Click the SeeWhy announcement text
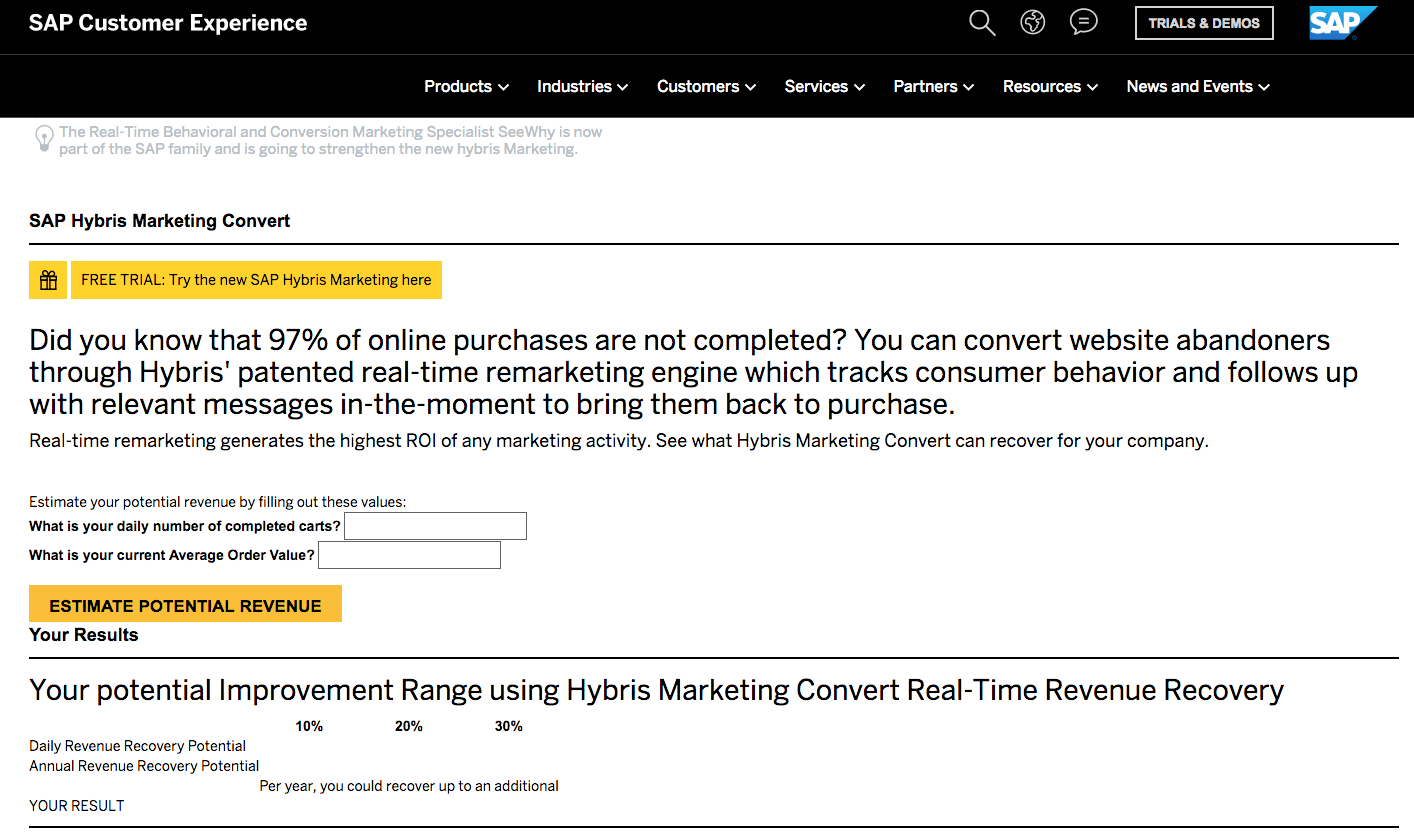1414x832 pixels. point(331,140)
